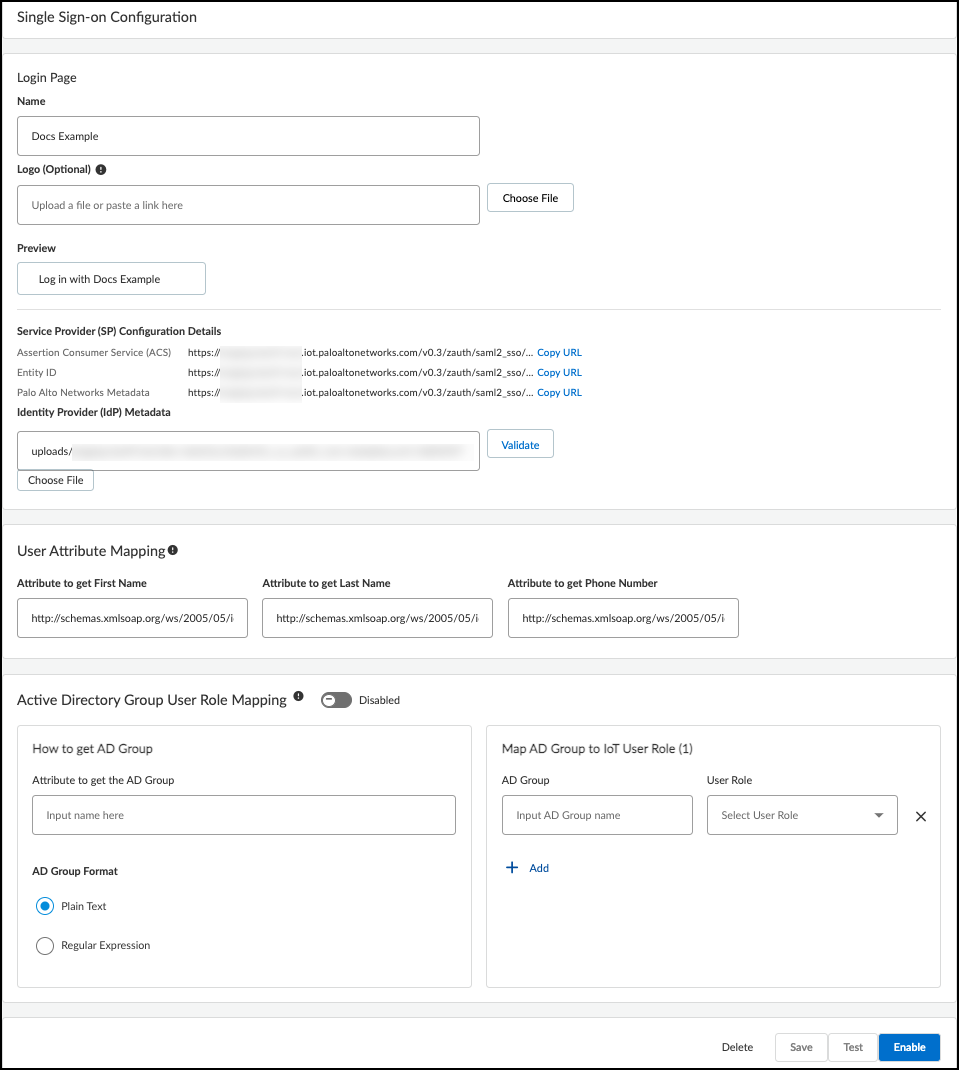
Task: Click the User Attribute Mapping info icon
Action: tap(173, 550)
